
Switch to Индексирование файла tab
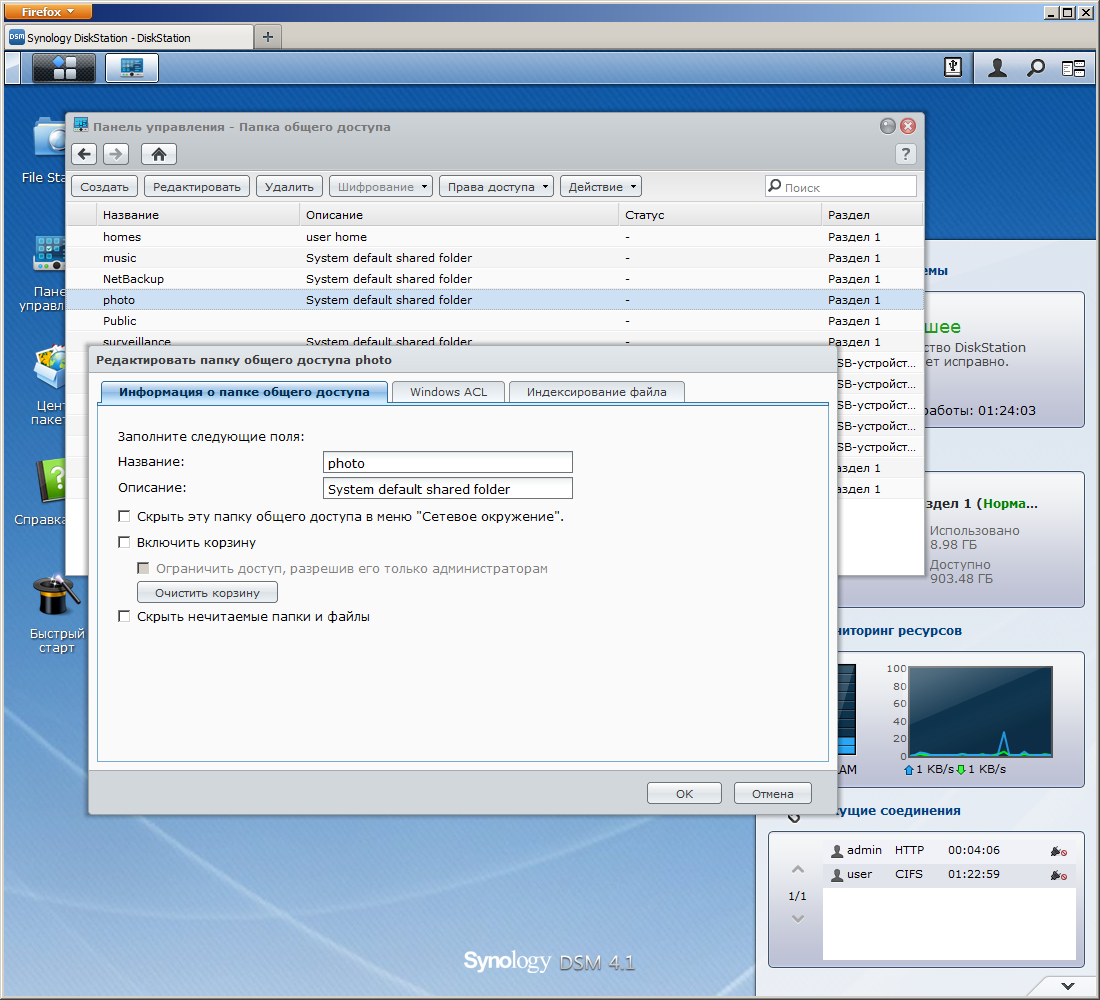[x=597, y=392]
